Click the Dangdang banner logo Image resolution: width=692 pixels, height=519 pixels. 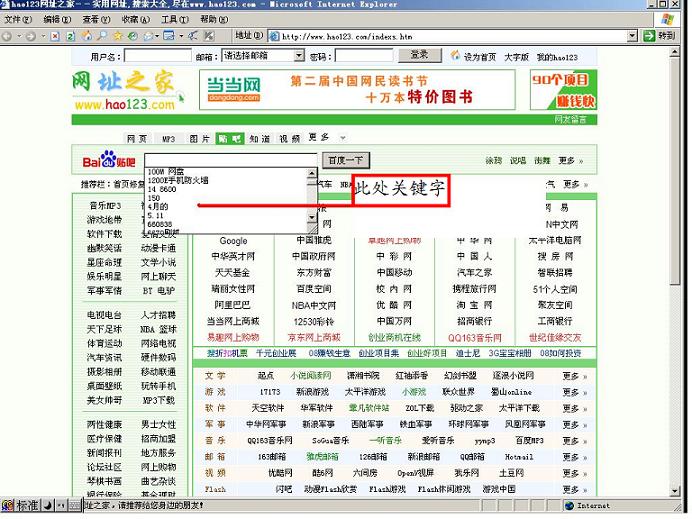(x=230, y=90)
